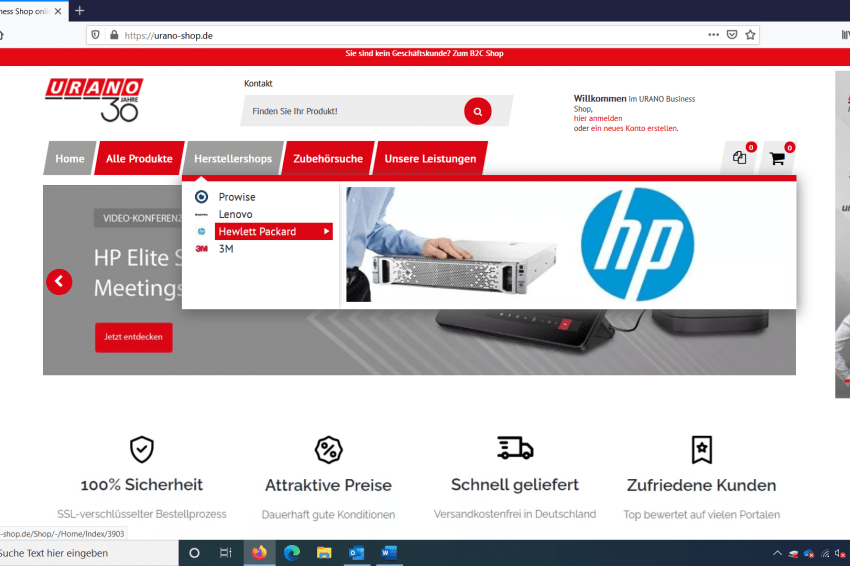Open the Unsere Leistungen navigation tab

click(x=430, y=158)
